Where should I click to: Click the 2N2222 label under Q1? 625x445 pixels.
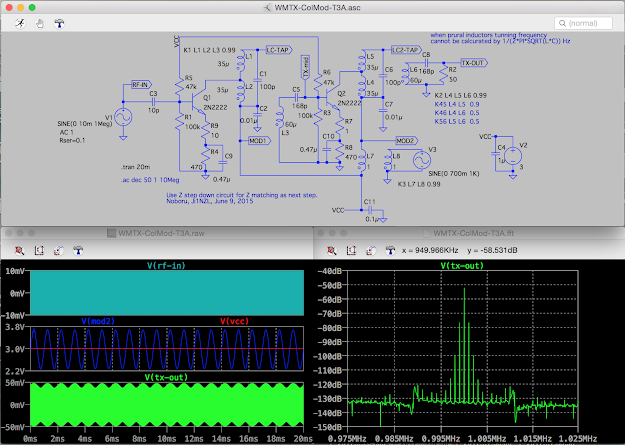(x=215, y=107)
